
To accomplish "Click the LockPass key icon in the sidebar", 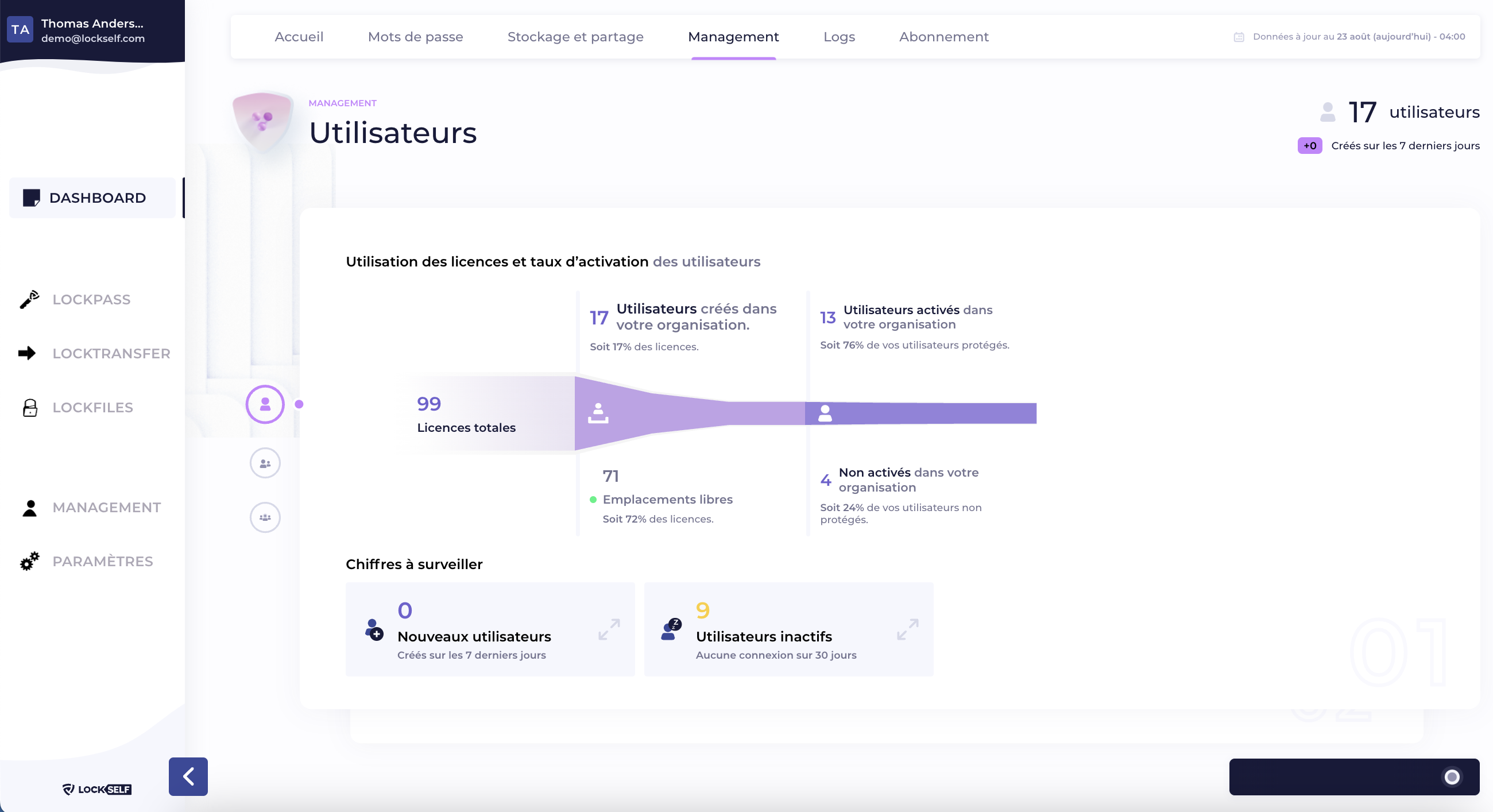I will (29, 300).
